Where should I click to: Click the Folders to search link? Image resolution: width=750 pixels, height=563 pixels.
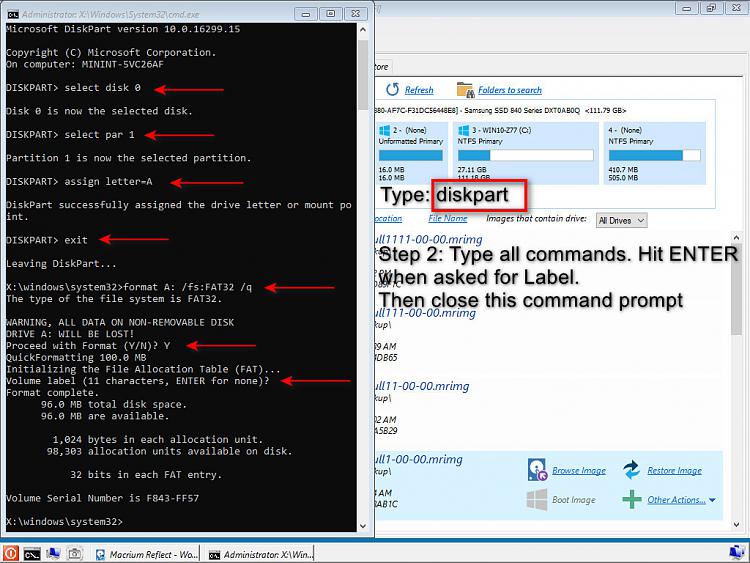coord(510,90)
